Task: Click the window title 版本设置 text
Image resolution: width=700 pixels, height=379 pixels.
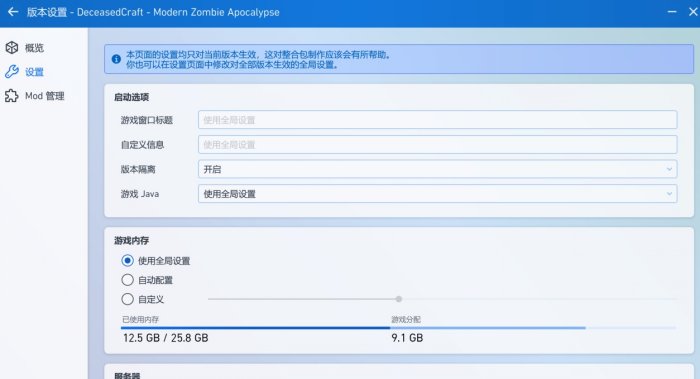Action: pos(46,12)
